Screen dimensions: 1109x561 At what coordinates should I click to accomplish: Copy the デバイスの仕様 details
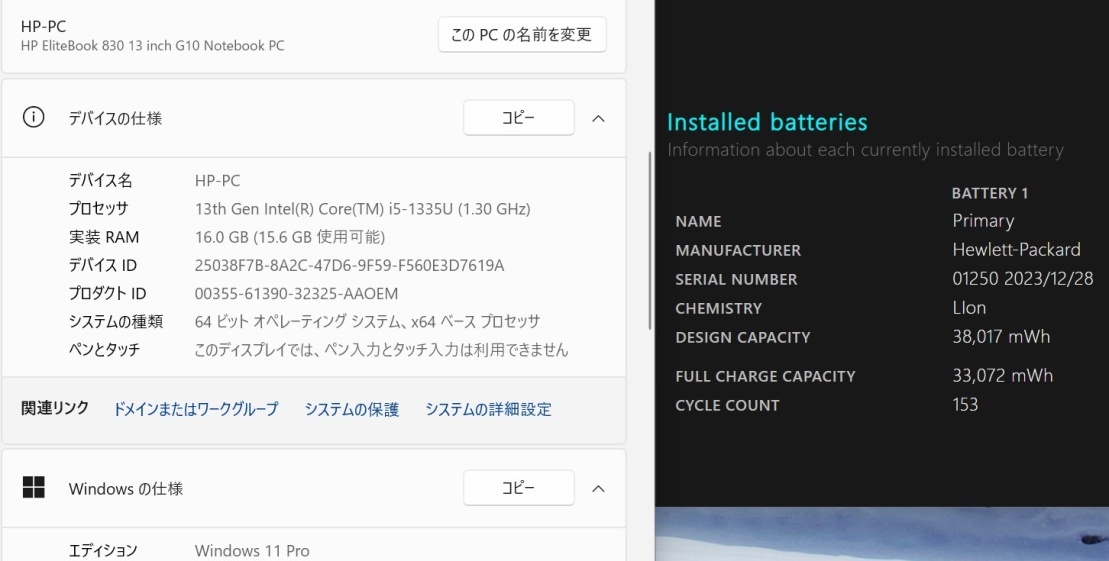pos(518,118)
